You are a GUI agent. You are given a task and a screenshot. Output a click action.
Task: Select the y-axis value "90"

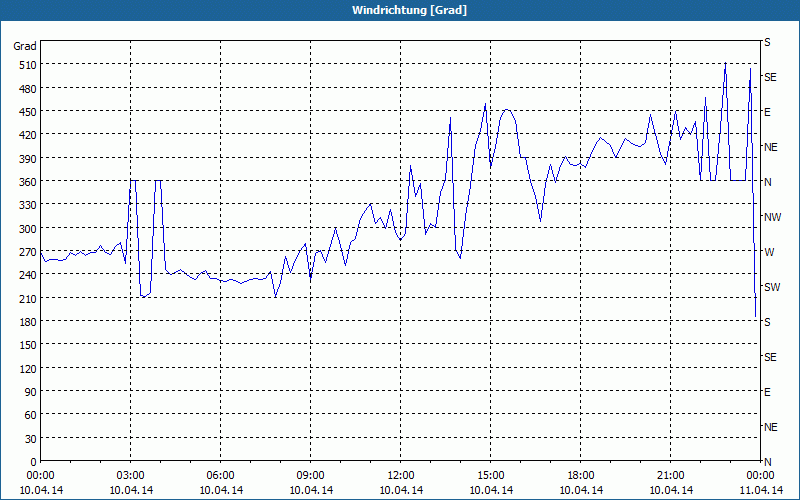click(x=31, y=392)
